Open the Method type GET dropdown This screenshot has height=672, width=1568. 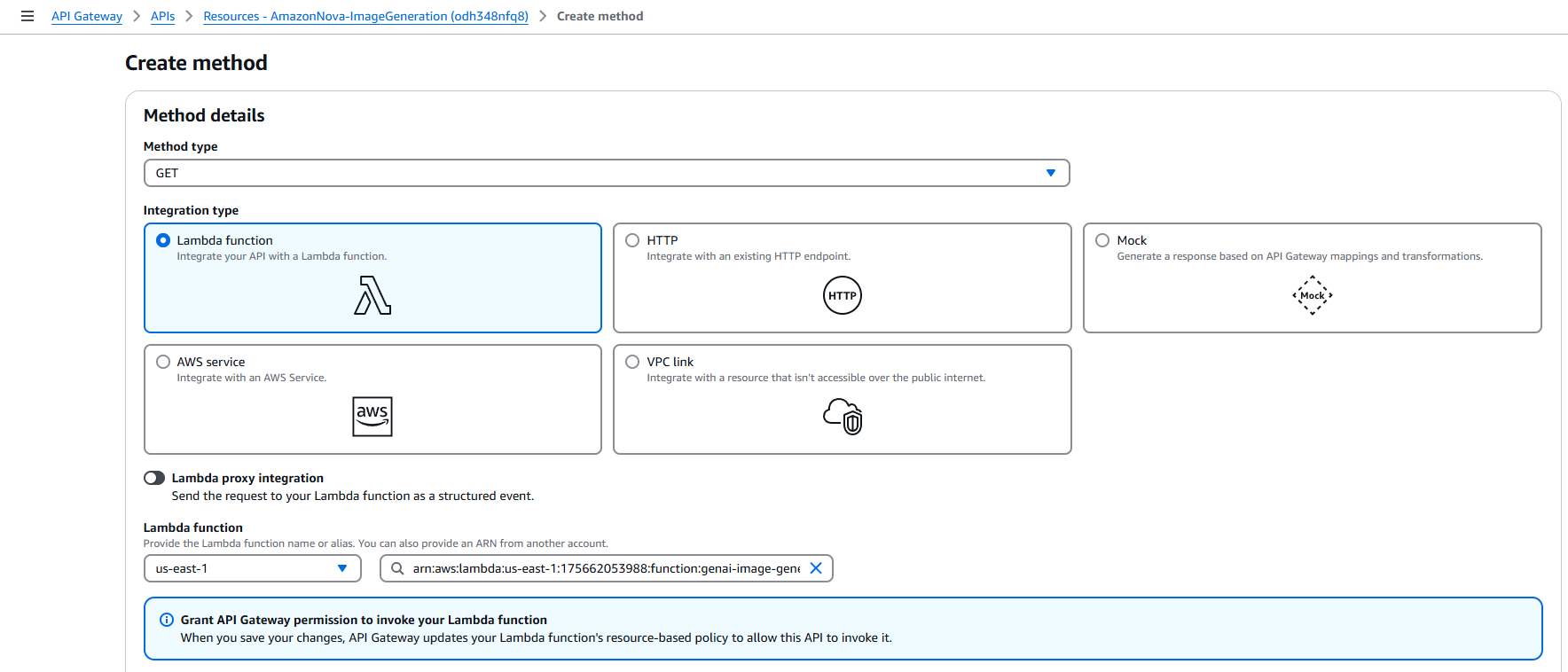(607, 173)
